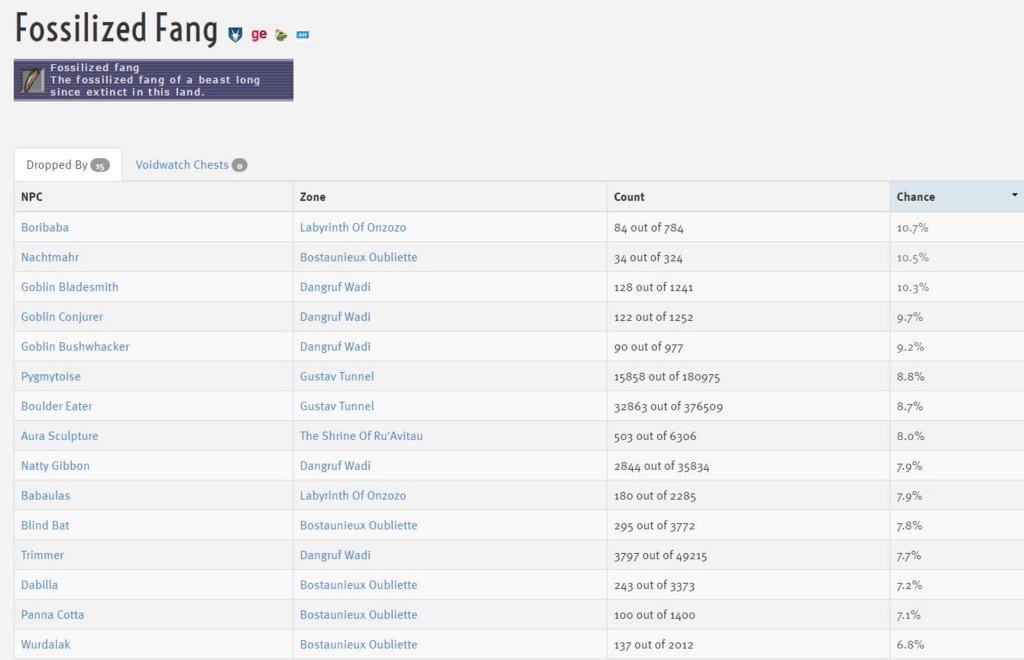Open Dangruf Wadi zone in Goblin Bushwhacker row
The width and height of the screenshot is (1024, 660).
(x=335, y=347)
